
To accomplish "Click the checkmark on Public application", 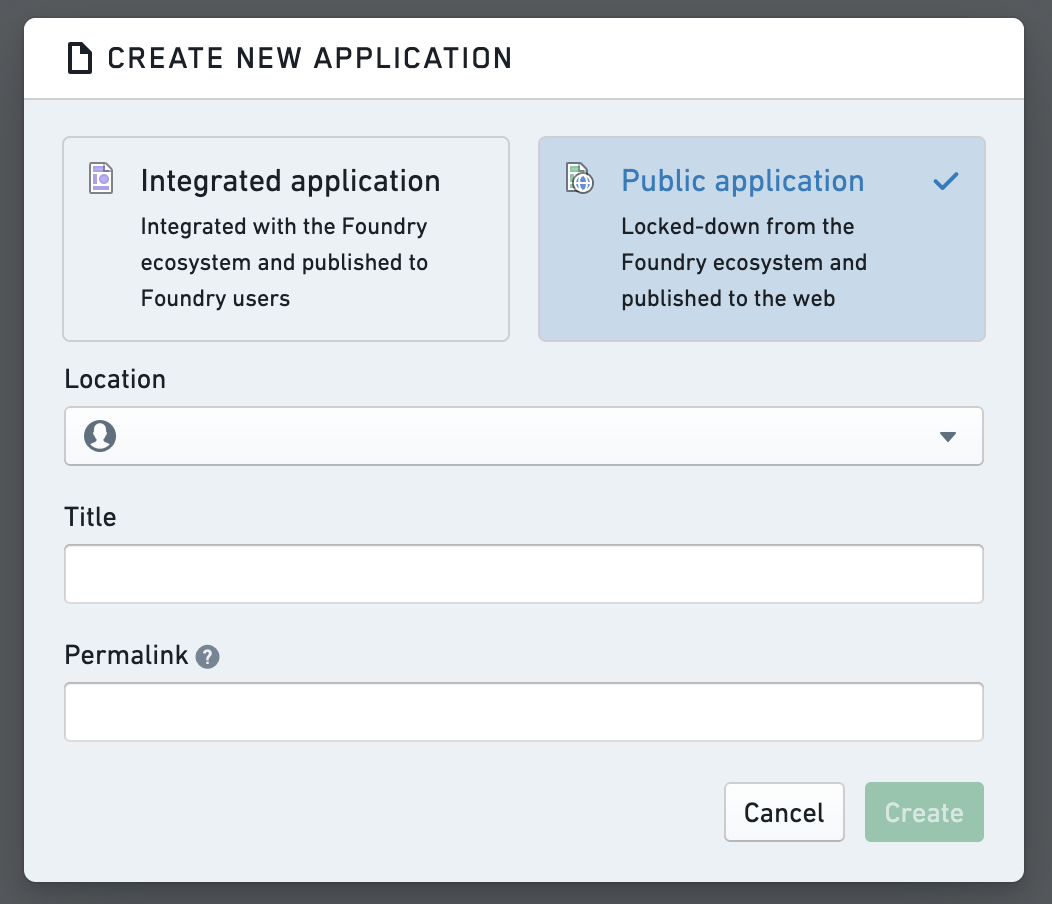I will (x=946, y=181).
